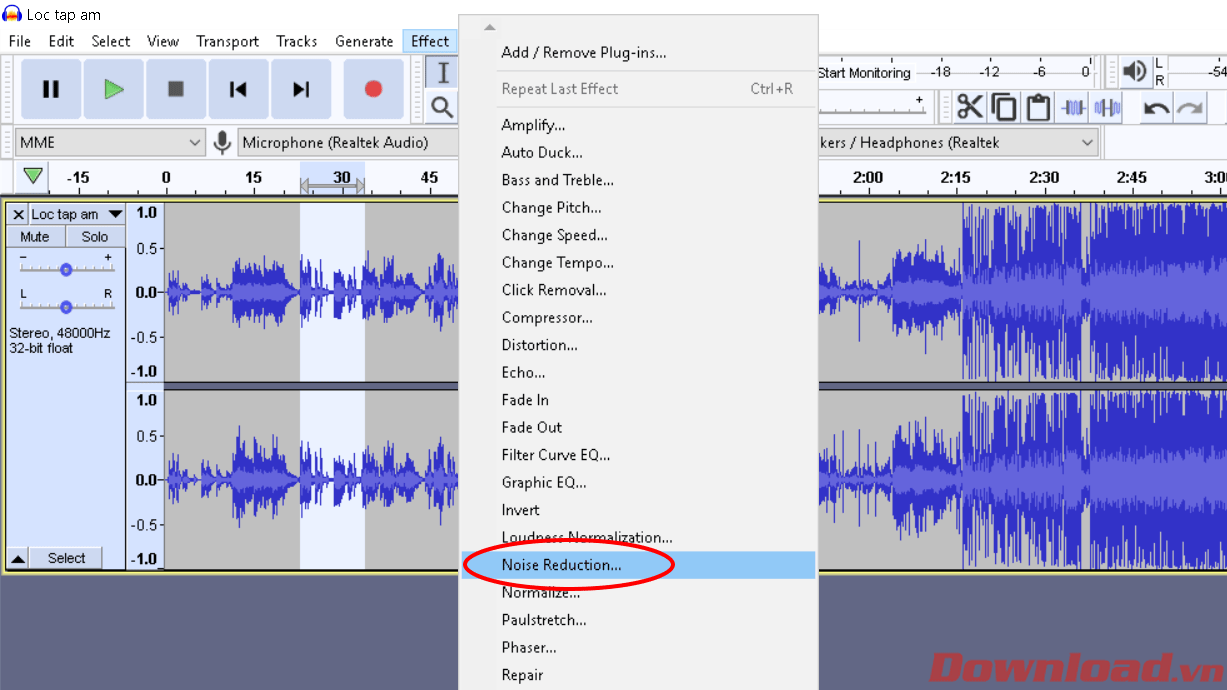Mute the Loc tap am track

click(x=35, y=236)
